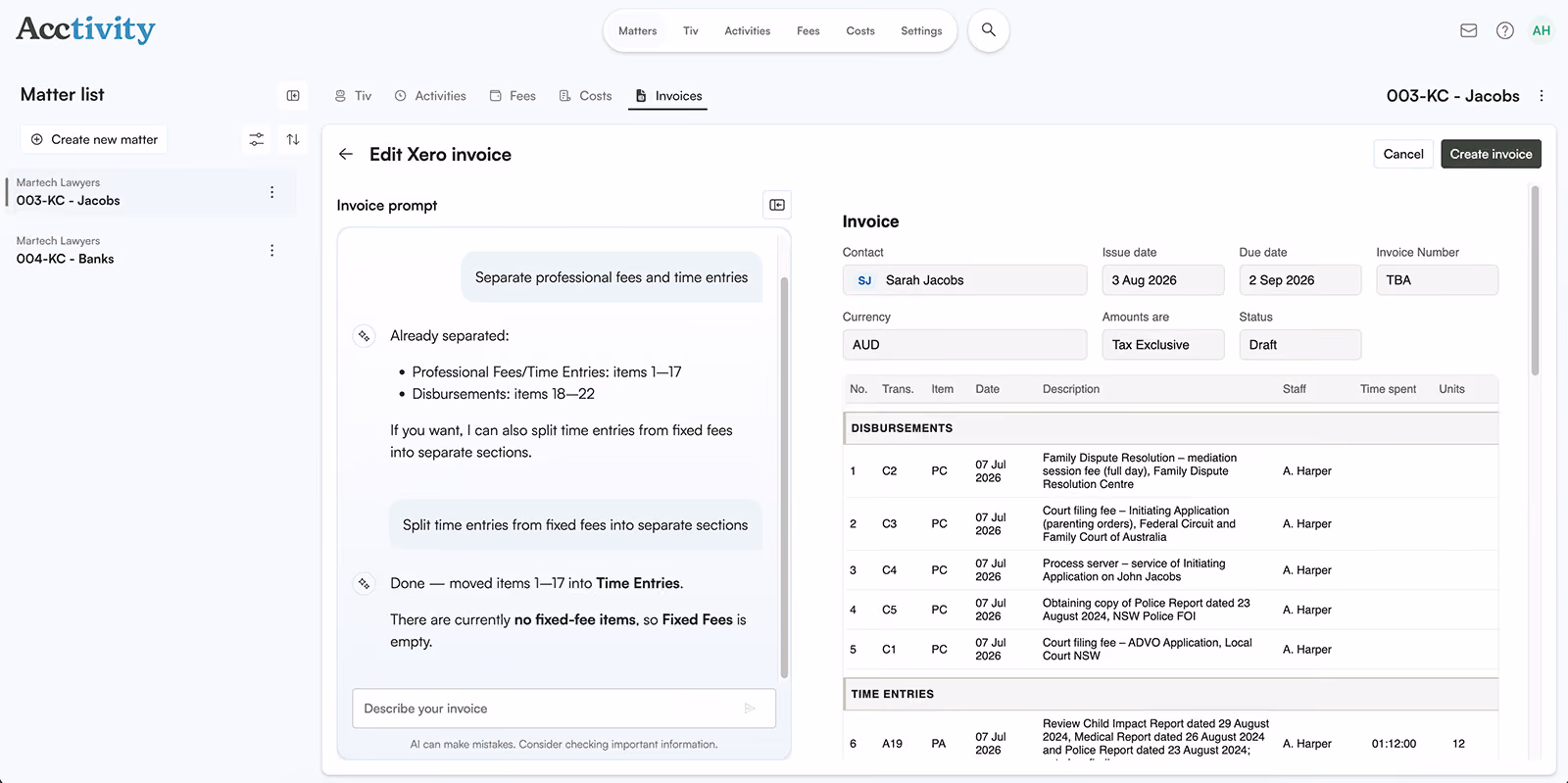Open options menu for 003-KC - Jacobs matter row
This screenshot has width=1568, height=783.
[271, 192]
